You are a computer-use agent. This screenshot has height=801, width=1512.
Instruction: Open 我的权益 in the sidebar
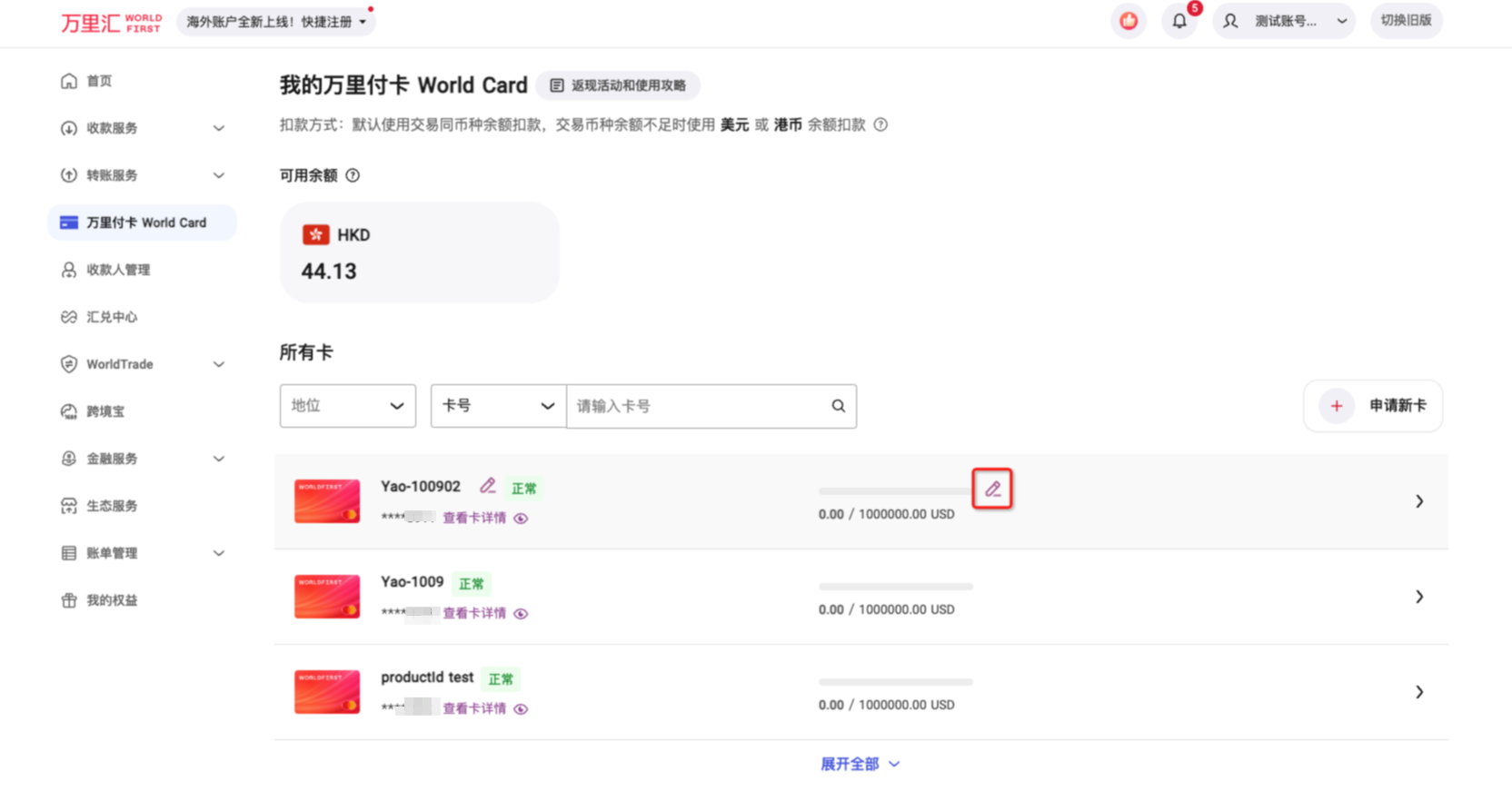(112, 600)
